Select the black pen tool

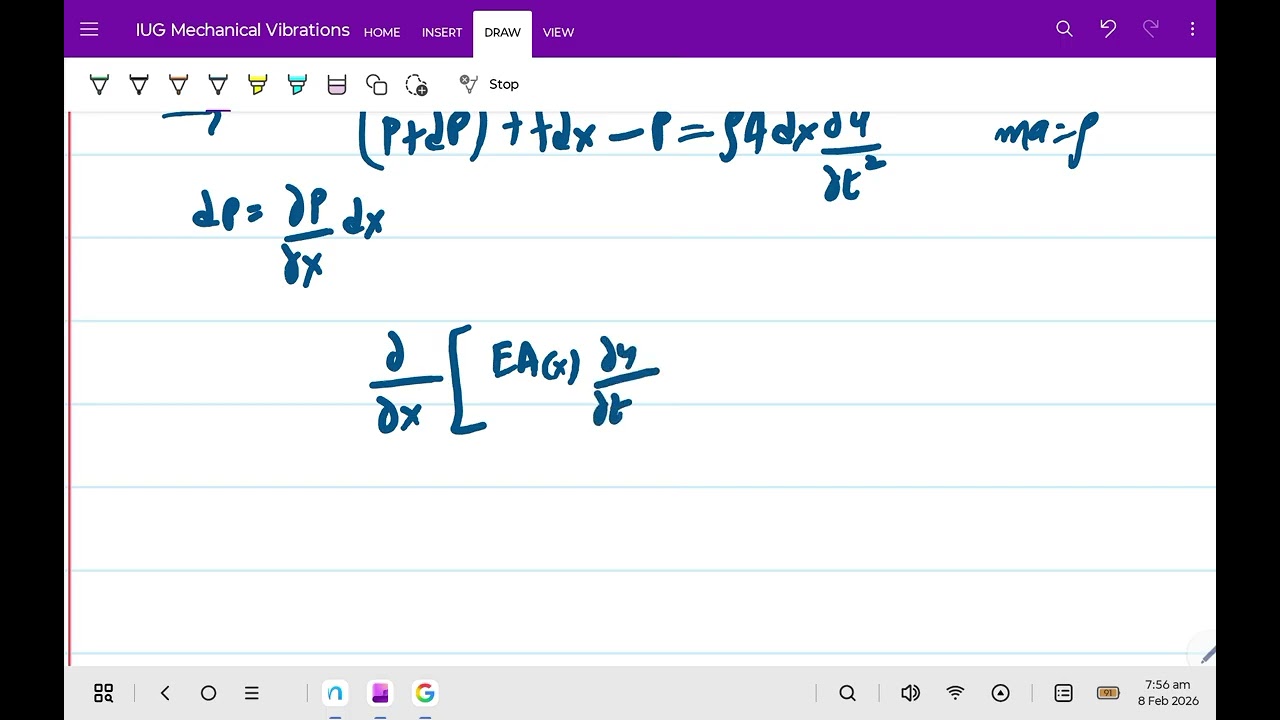point(139,85)
